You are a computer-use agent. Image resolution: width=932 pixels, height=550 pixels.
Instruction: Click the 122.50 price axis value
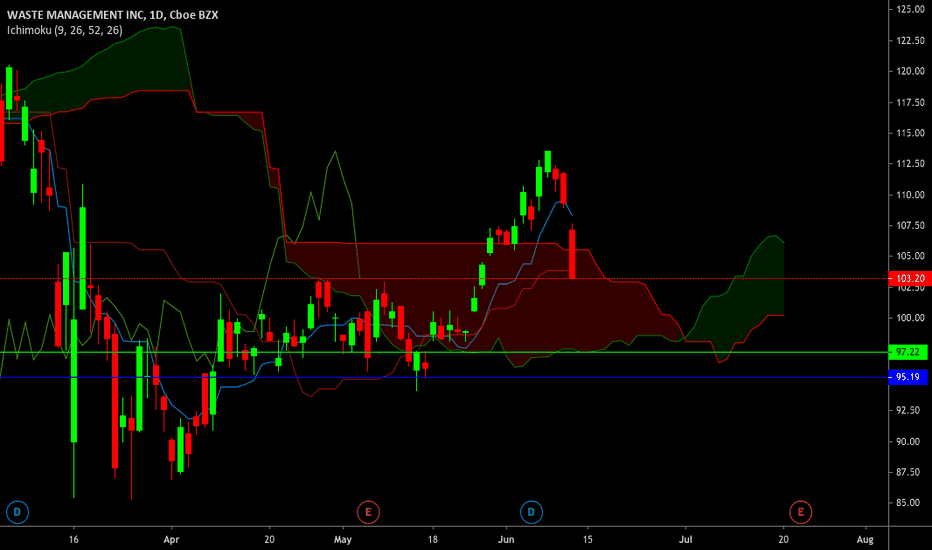[x=910, y=40]
